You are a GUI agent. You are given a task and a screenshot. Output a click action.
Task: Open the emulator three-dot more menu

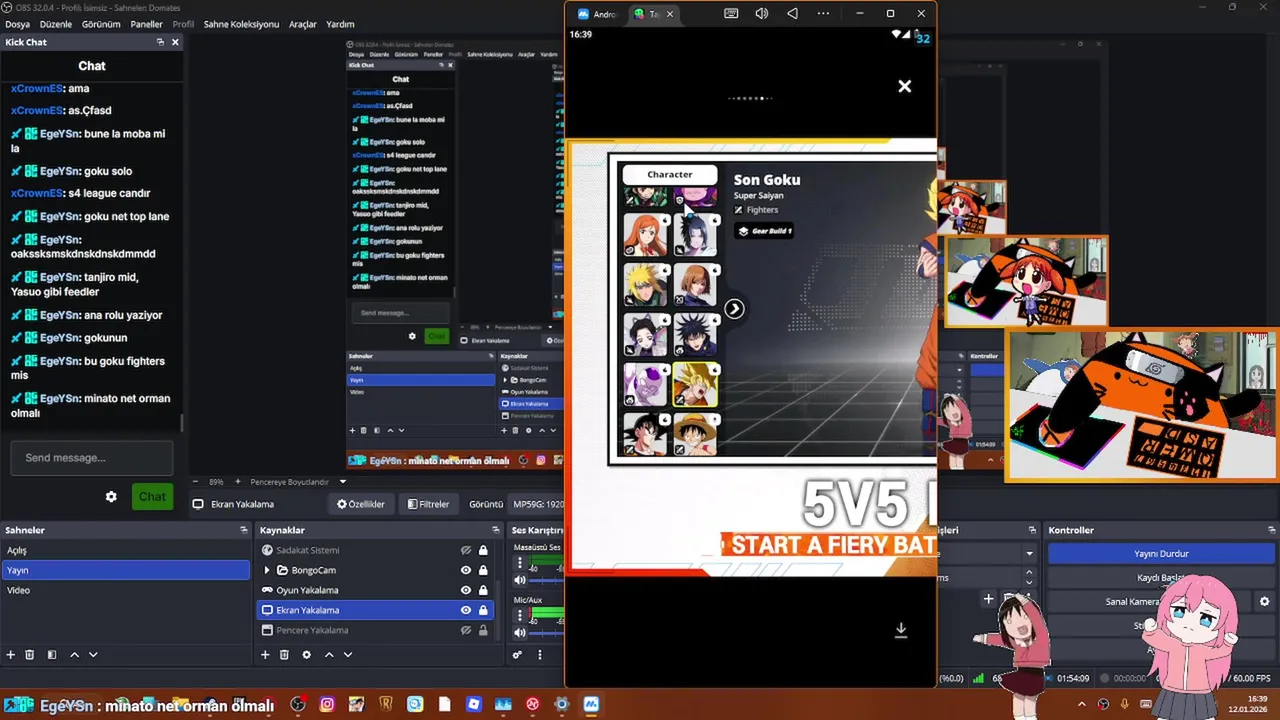point(823,13)
